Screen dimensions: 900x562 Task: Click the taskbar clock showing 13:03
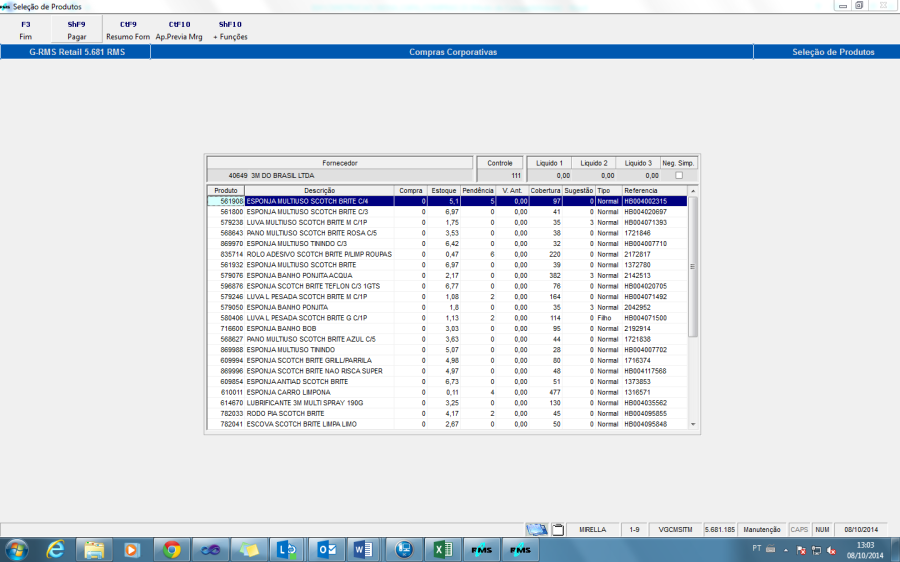point(864,550)
